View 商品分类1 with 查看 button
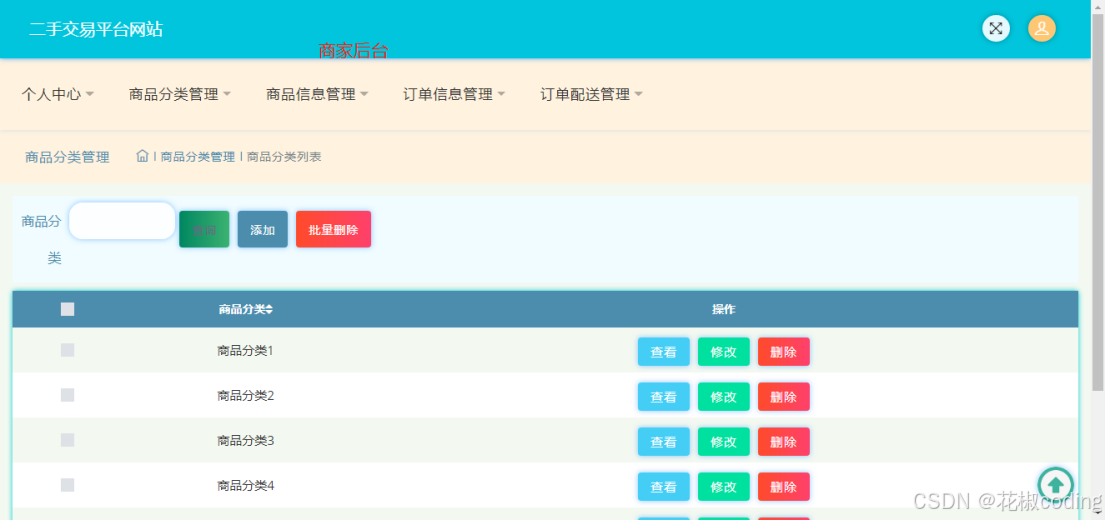Image resolution: width=1106 pixels, height=521 pixels. [x=664, y=352]
